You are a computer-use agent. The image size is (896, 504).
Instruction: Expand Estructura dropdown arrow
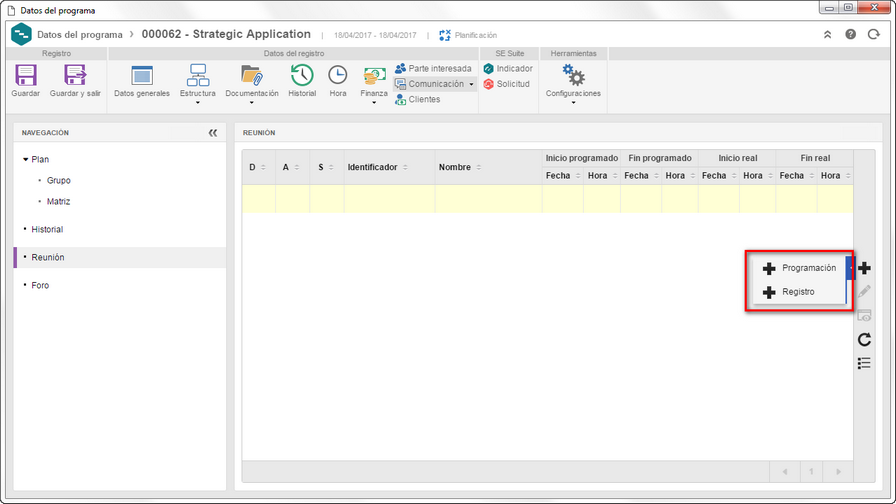(x=198, y=103)
